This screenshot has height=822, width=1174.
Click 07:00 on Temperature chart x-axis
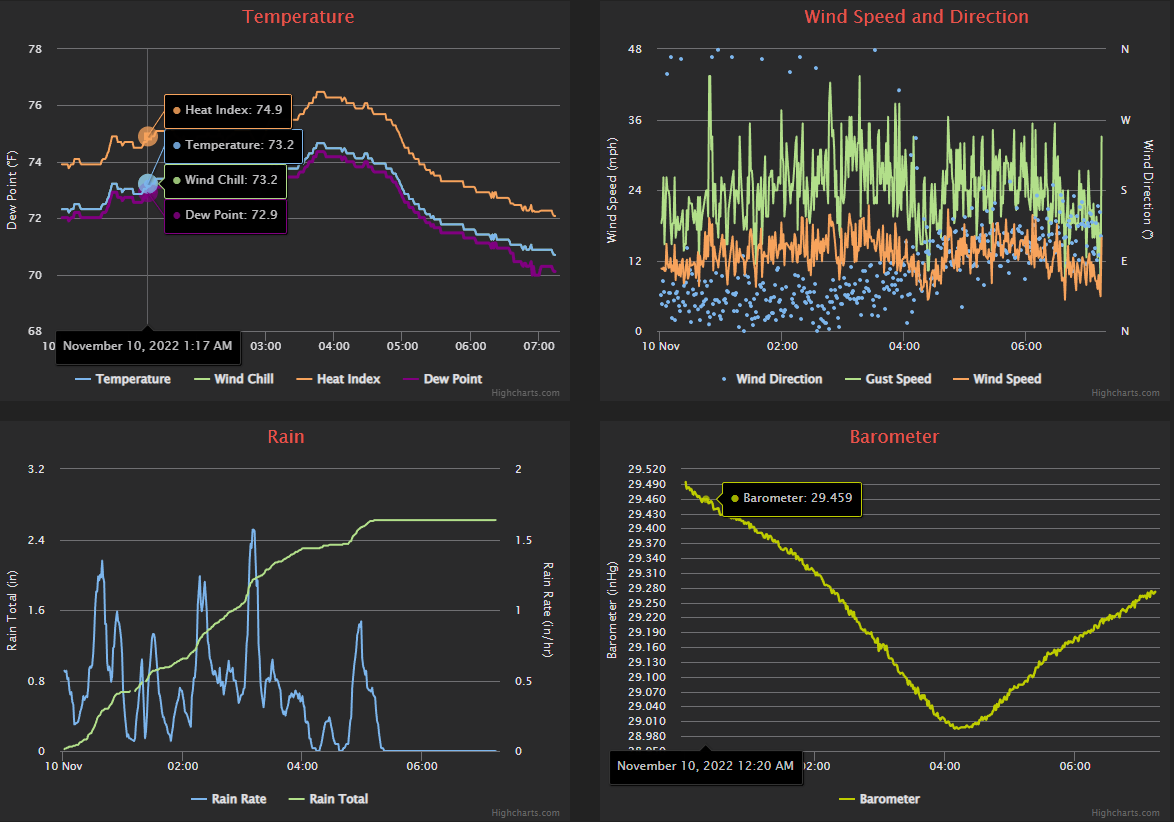point(539,346)
